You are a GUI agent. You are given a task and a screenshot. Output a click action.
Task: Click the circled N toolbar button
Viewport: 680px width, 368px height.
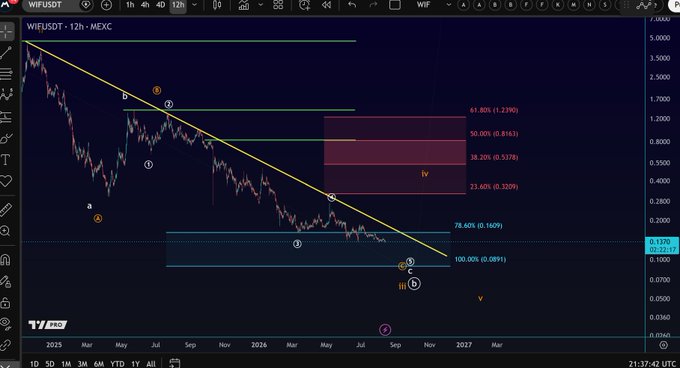pyautogui.click(x=589, y=5)
